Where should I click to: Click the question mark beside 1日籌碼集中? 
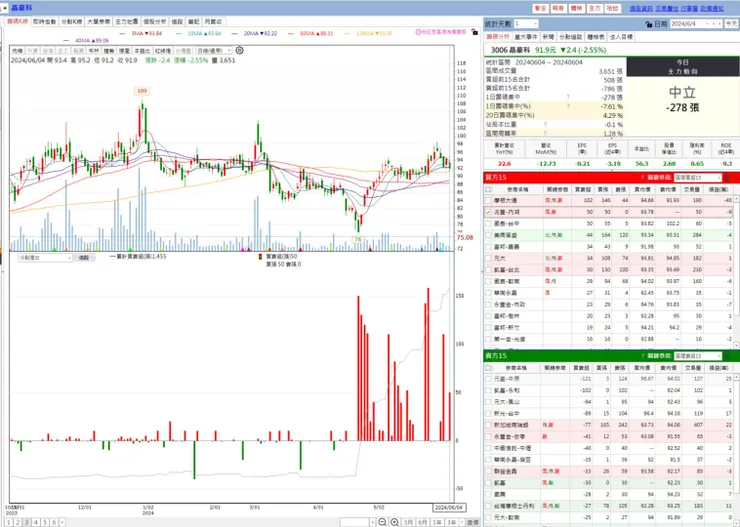[568, 97]
